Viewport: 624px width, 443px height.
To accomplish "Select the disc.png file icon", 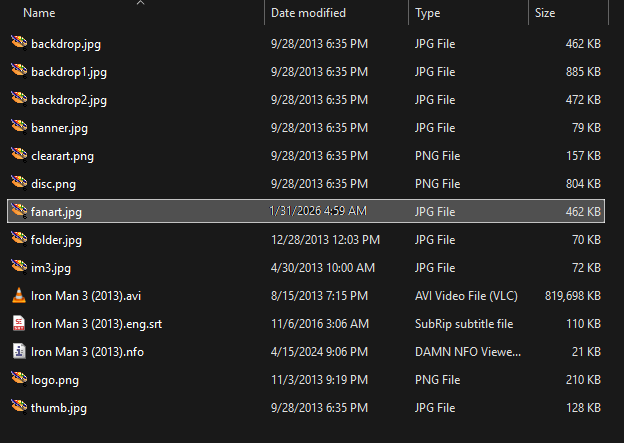I will (19, 183).
